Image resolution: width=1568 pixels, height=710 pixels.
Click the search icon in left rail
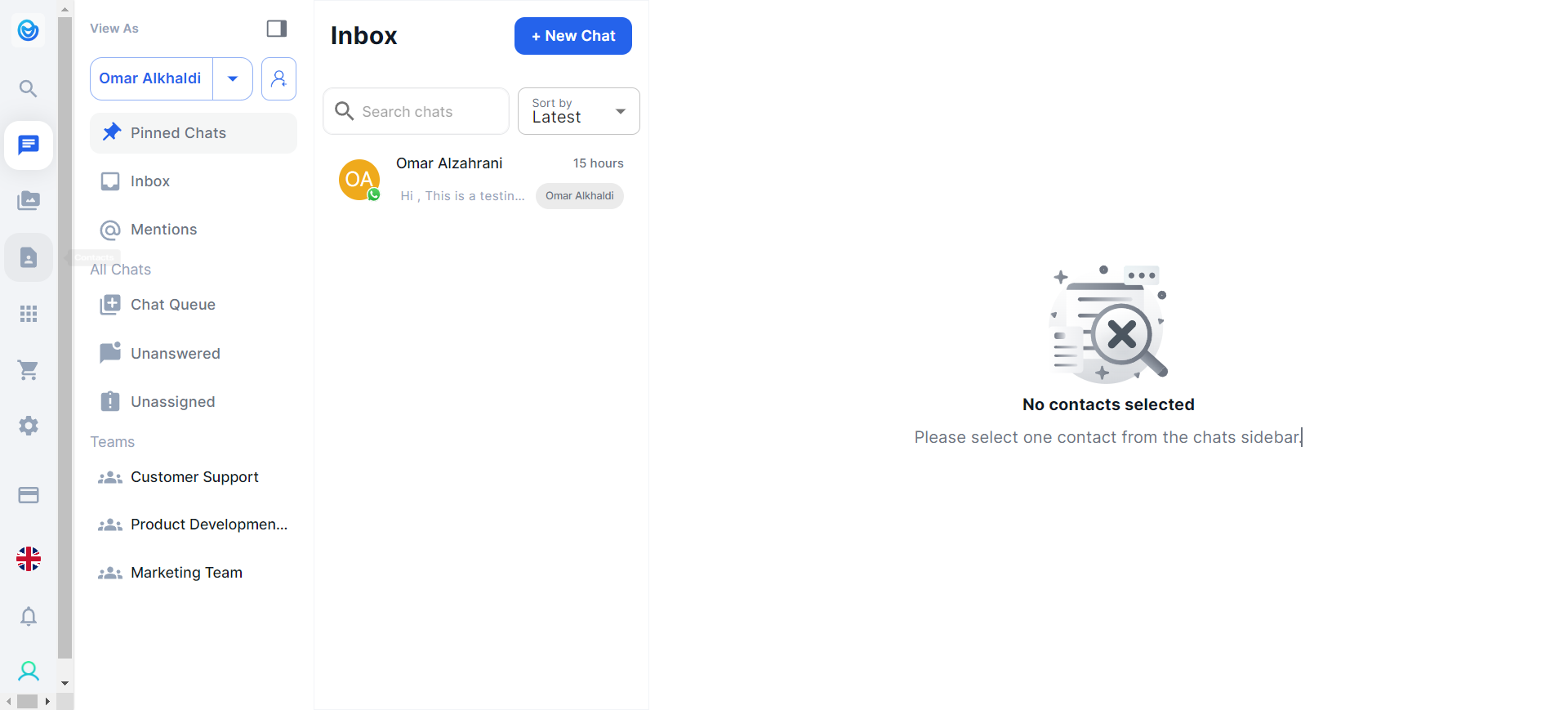pos(29,88)
